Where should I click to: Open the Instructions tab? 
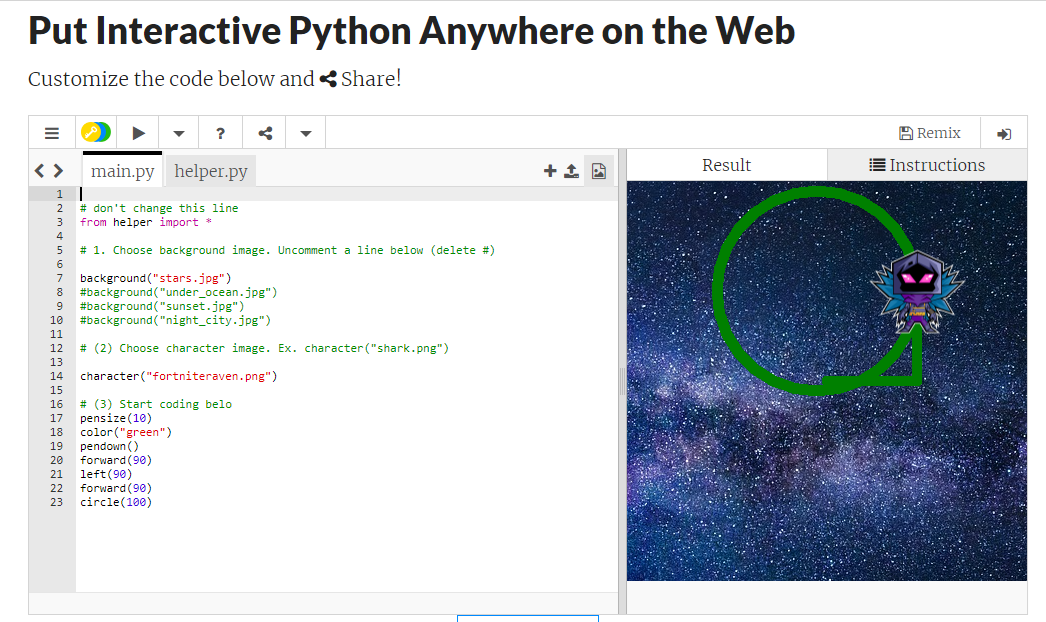pyautogui.click(x=927, y=165)
